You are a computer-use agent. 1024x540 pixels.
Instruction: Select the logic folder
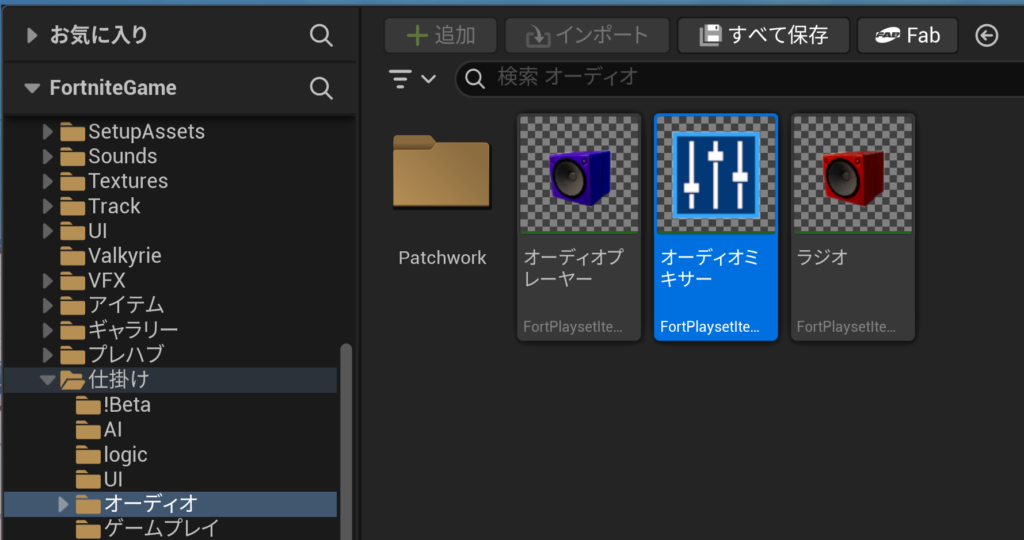[x=111, y=454]
